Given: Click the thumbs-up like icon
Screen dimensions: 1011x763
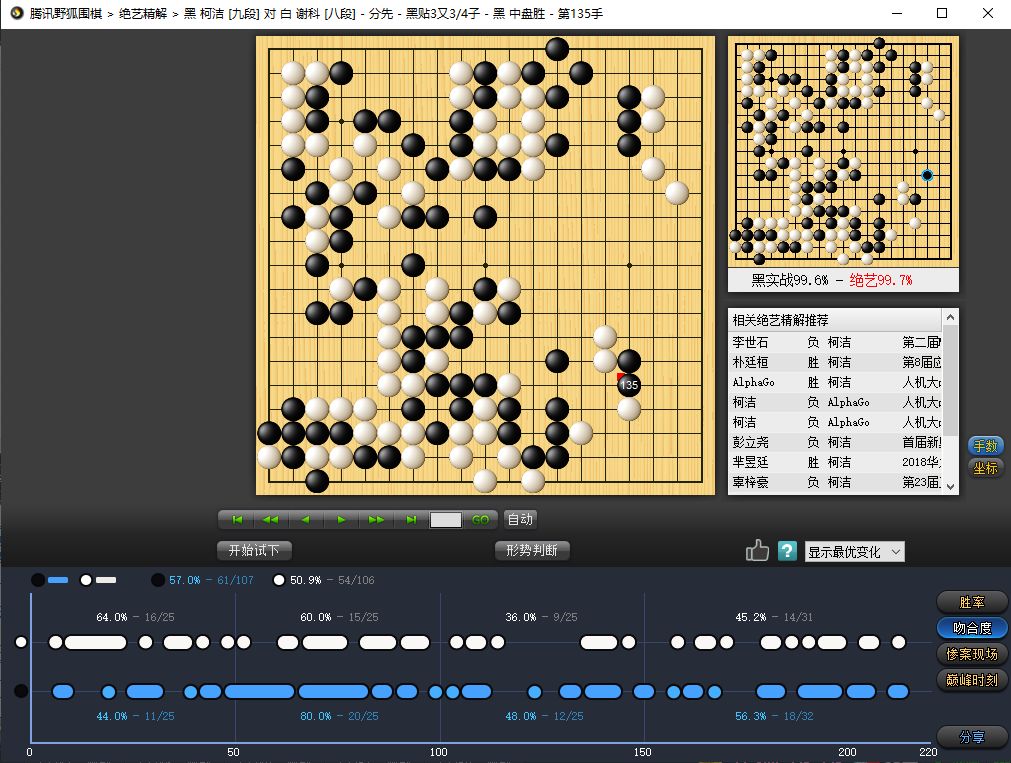Looking at the screenshot, I should click(757, 551).
